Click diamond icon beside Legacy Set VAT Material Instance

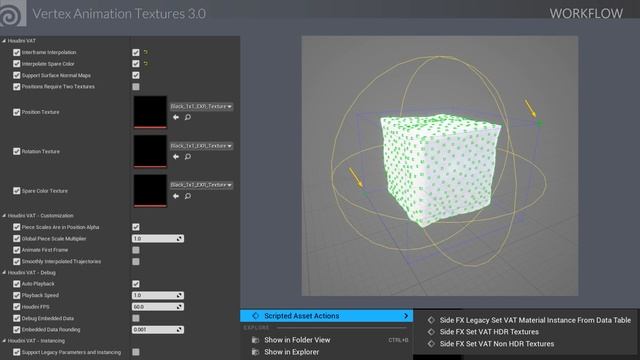point(431,320)
